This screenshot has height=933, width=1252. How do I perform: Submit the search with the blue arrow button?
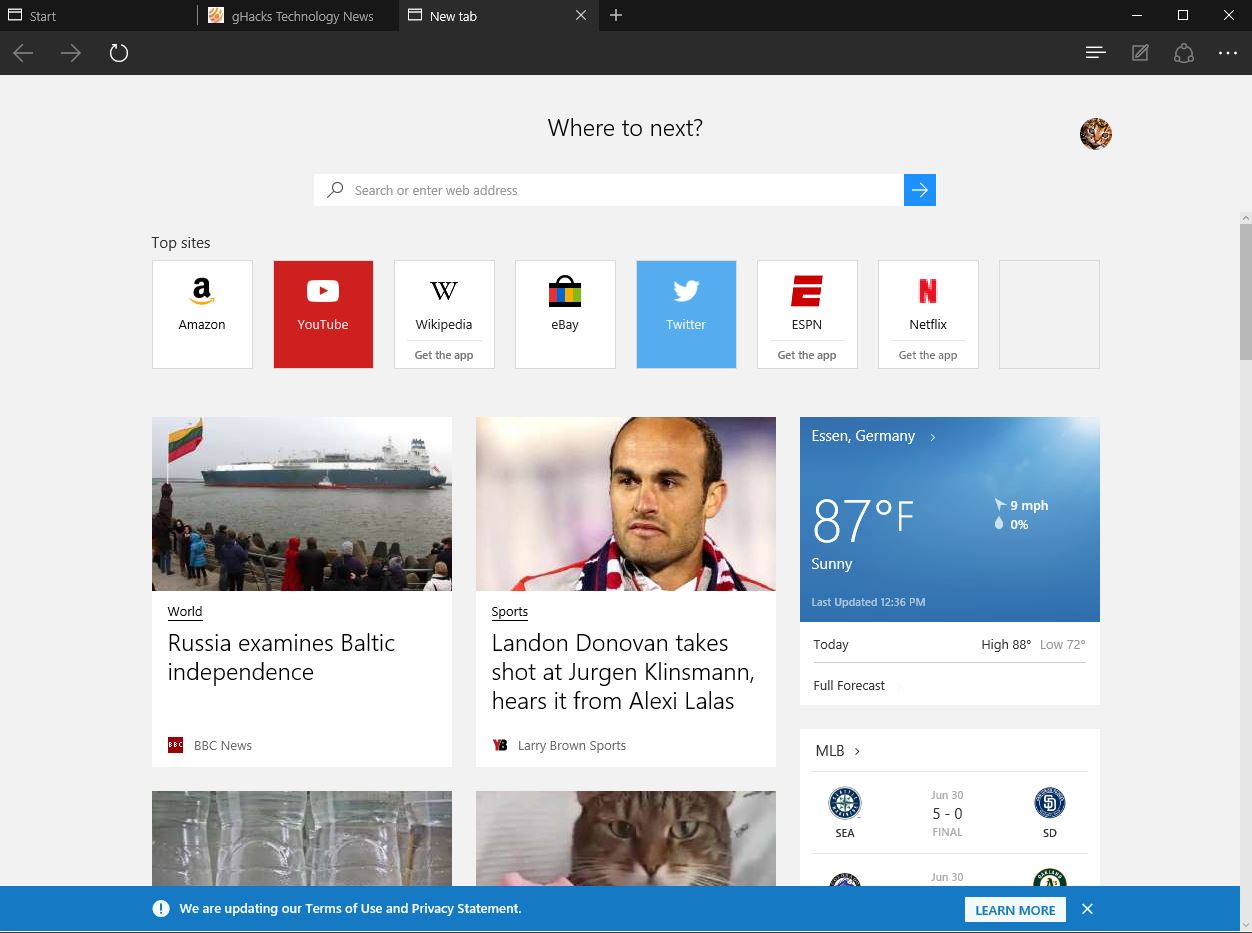(920, 190)
